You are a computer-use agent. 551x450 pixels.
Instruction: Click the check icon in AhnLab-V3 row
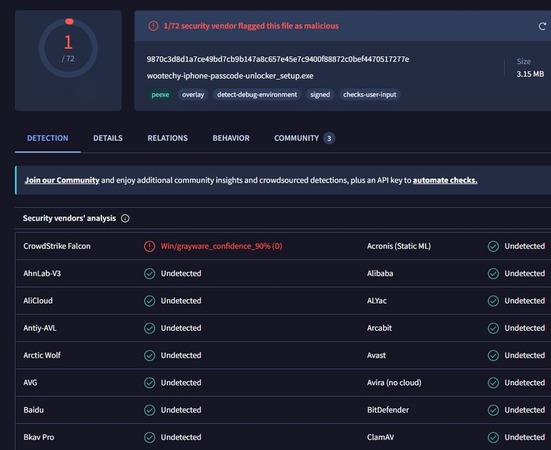pyautogui.click(x=149, y=274)
